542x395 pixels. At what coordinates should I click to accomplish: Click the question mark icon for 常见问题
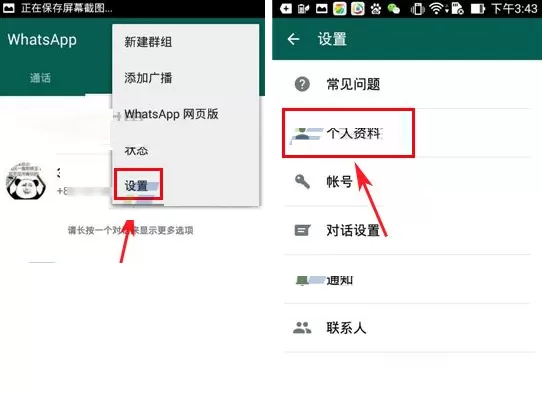point(302,84)
